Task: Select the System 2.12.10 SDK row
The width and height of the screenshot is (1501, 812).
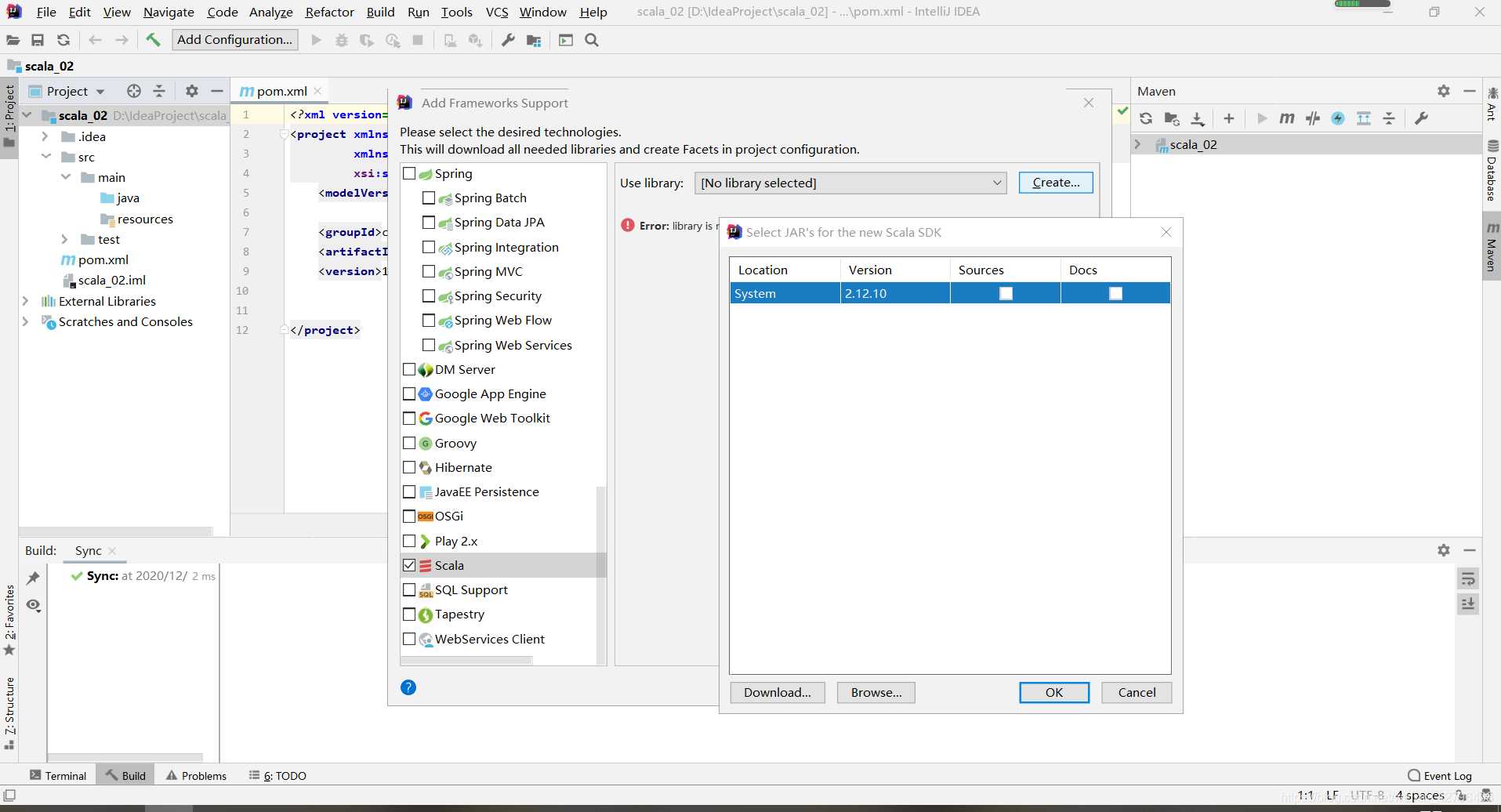Action: pyautogui.click(x=950, y=293)
